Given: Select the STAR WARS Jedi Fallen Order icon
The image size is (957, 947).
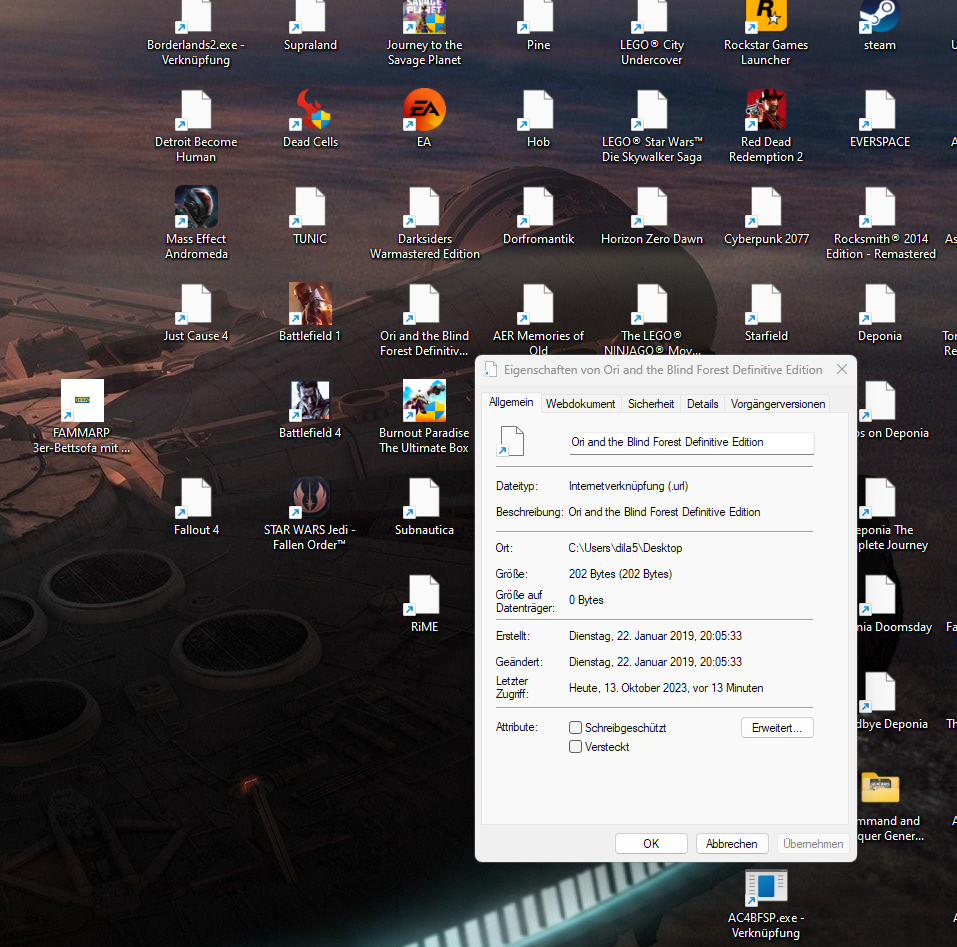Looking at the screenshot, I should pyautogui.click(x=310, y=498).
